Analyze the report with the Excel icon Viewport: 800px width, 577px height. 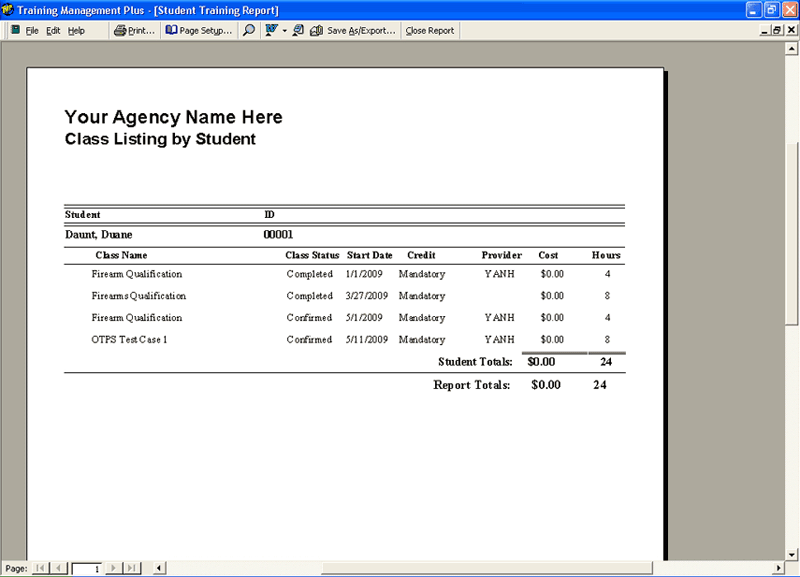coord(297,30)
